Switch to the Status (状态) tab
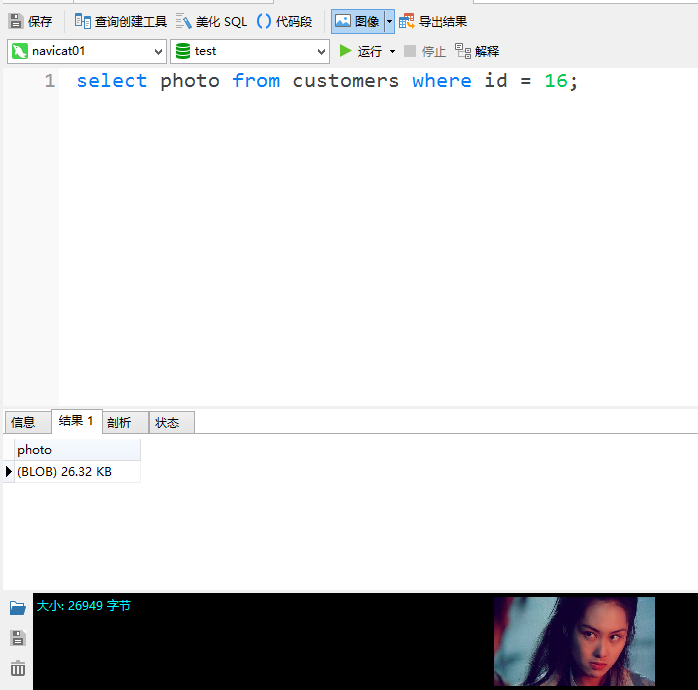Image resolution: width=698 pixels, height=690 pixels. 167,423
